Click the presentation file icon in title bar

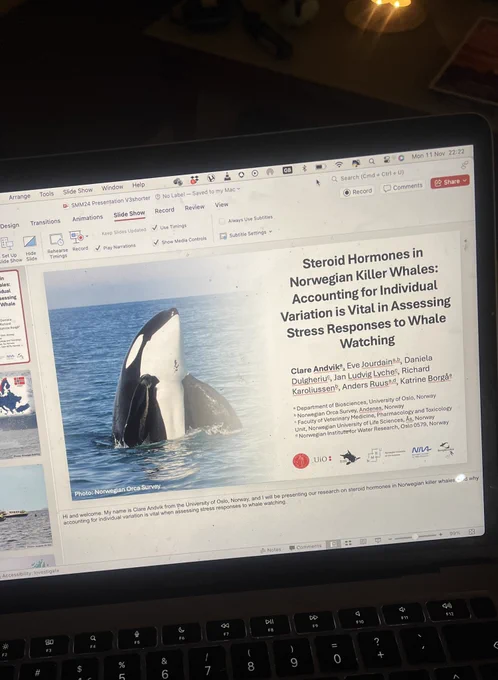(x=66, y=206)
